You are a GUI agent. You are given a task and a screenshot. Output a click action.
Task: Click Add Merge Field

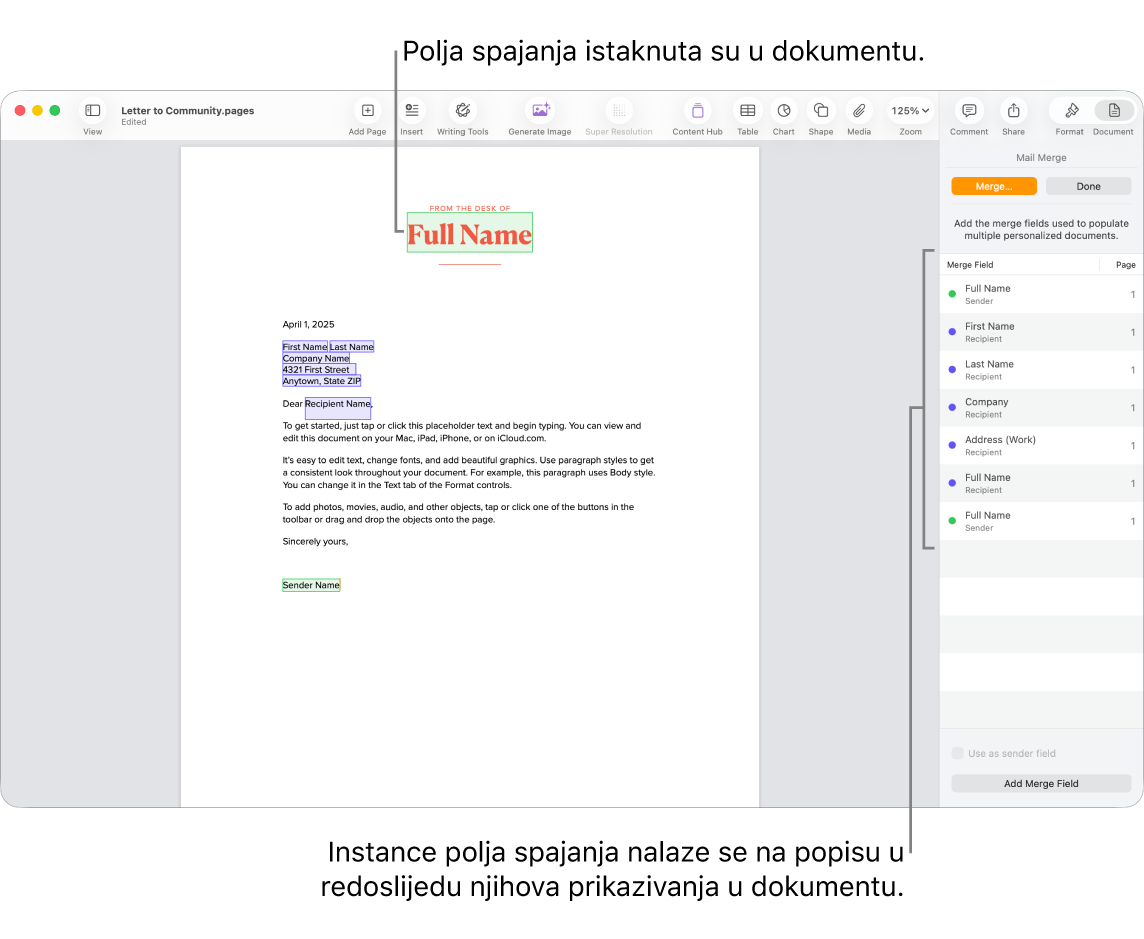[1040, 783]
